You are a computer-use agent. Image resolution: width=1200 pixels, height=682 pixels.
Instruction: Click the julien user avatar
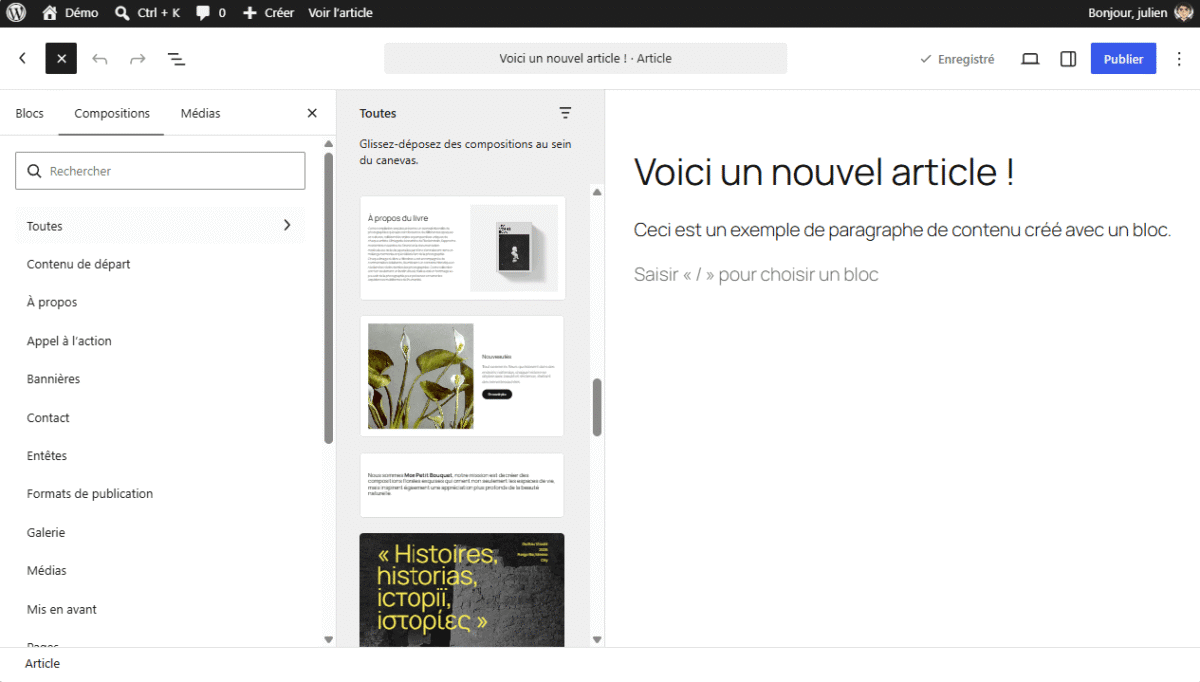[x=1183, y=13]
